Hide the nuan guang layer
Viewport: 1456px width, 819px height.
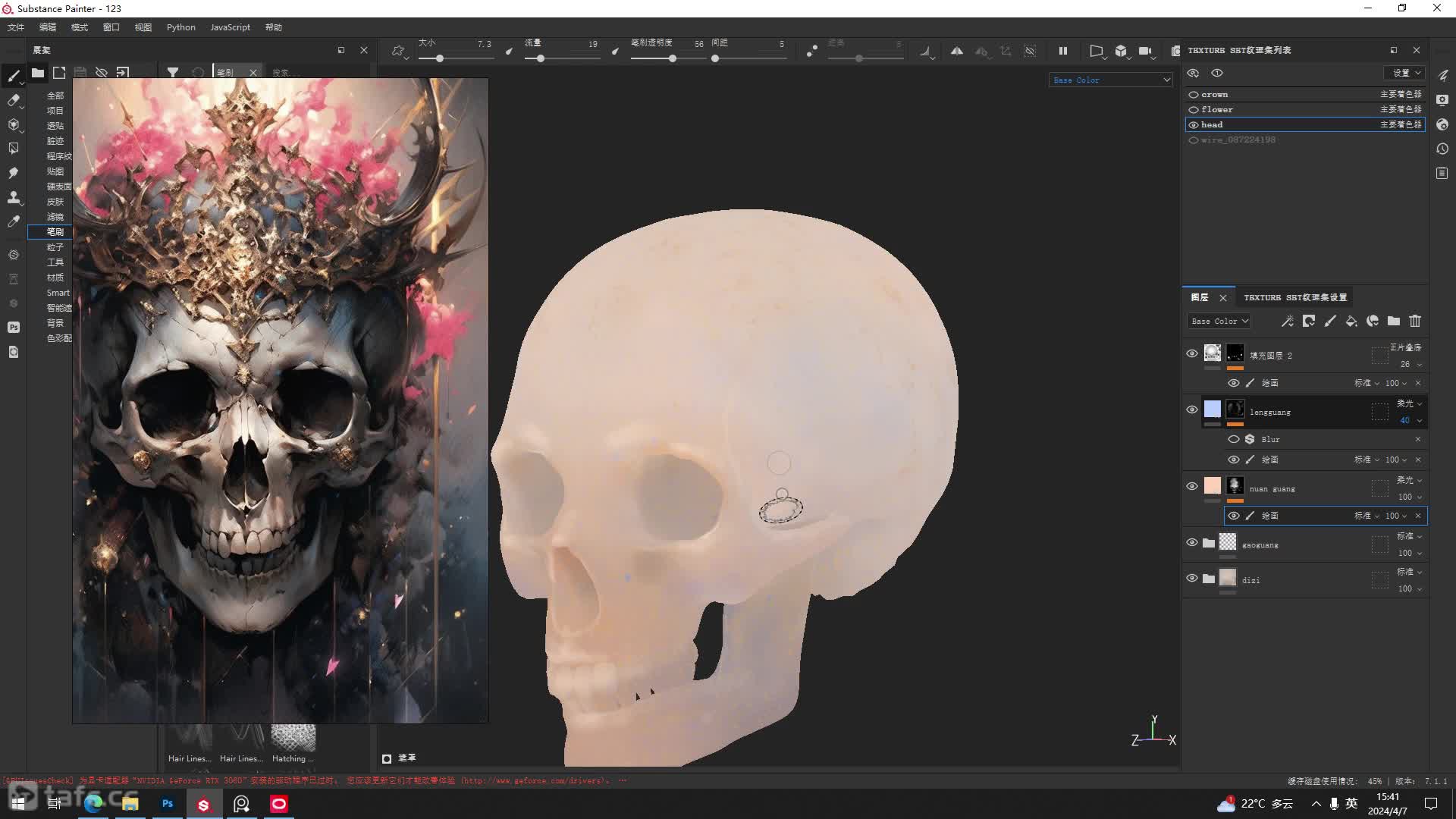(x=1192, y=486)
